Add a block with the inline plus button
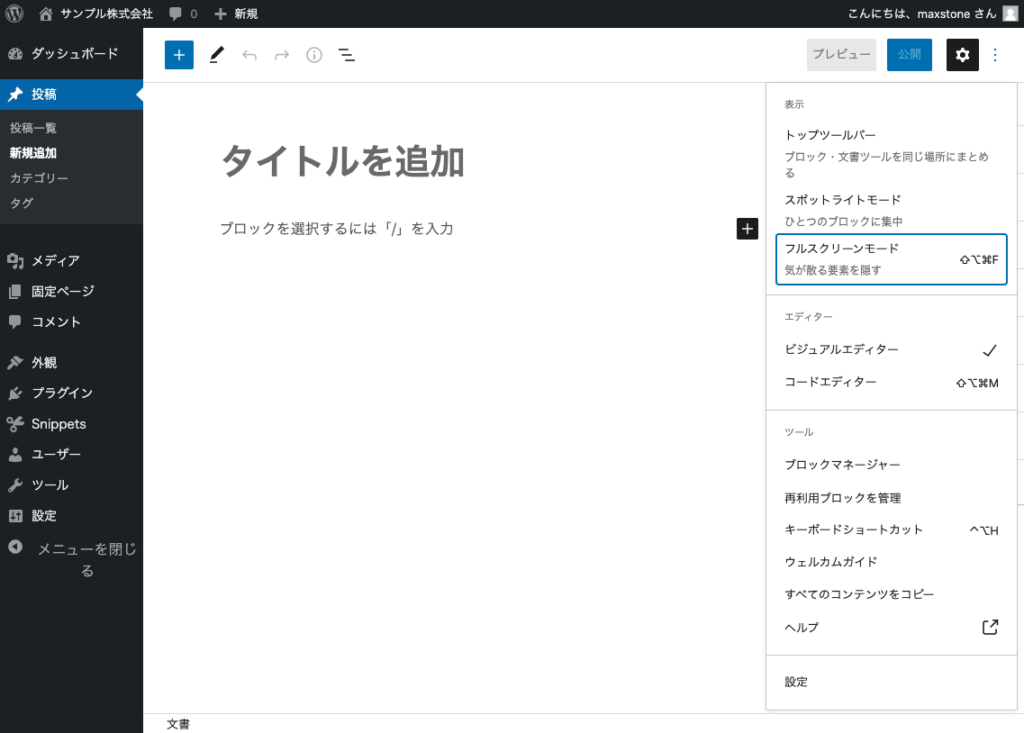The image size is (1024, 733). click(x=747, y=228)
